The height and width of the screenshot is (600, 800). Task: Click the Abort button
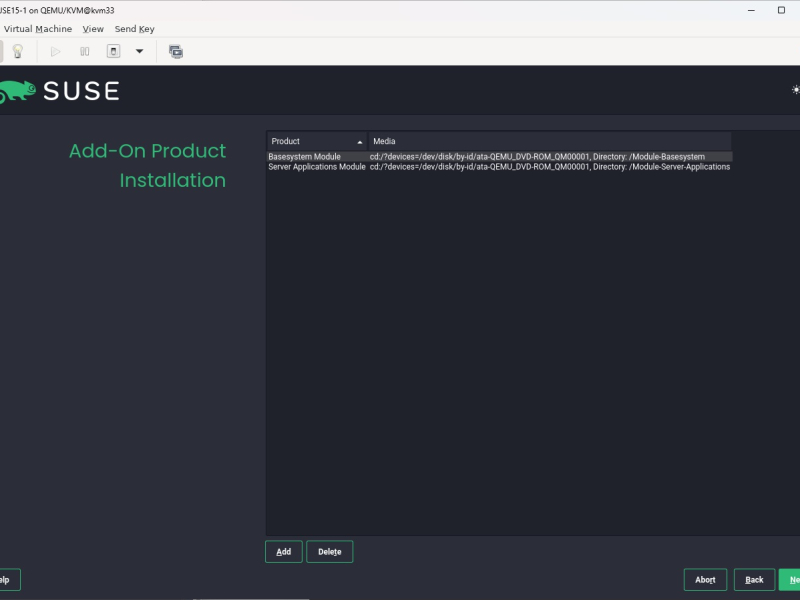705,580
